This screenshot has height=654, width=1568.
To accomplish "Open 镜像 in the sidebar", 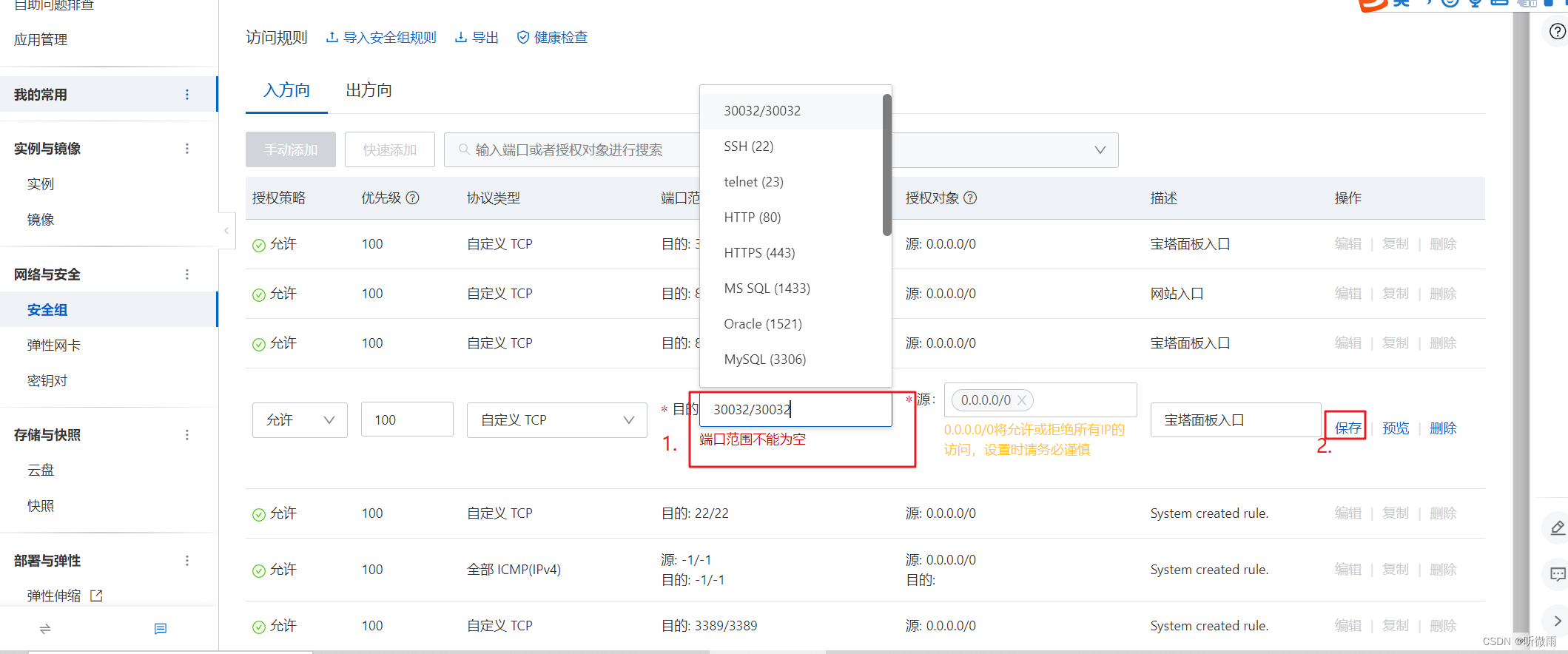I will click(x=41, y=220).
